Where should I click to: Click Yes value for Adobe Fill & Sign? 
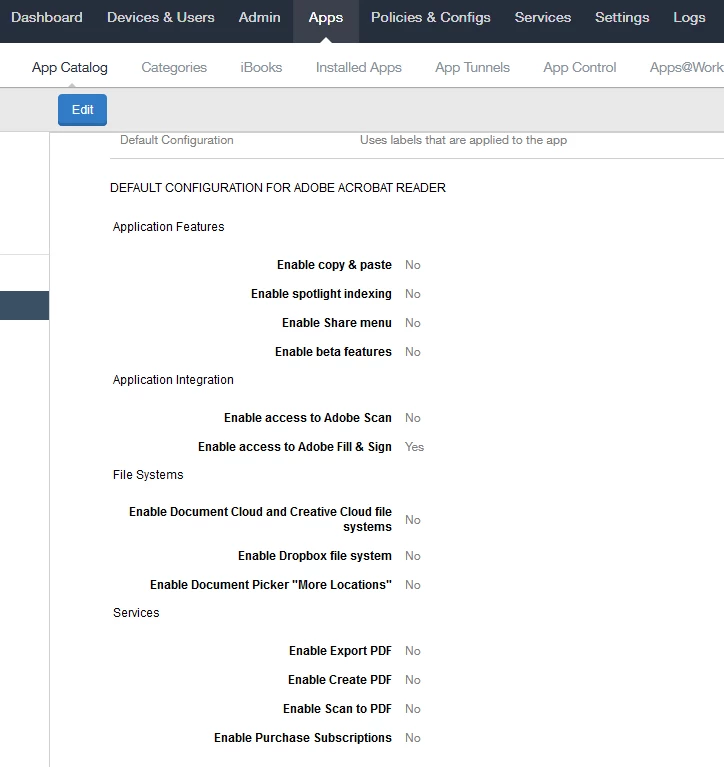(x=414, y=447)
